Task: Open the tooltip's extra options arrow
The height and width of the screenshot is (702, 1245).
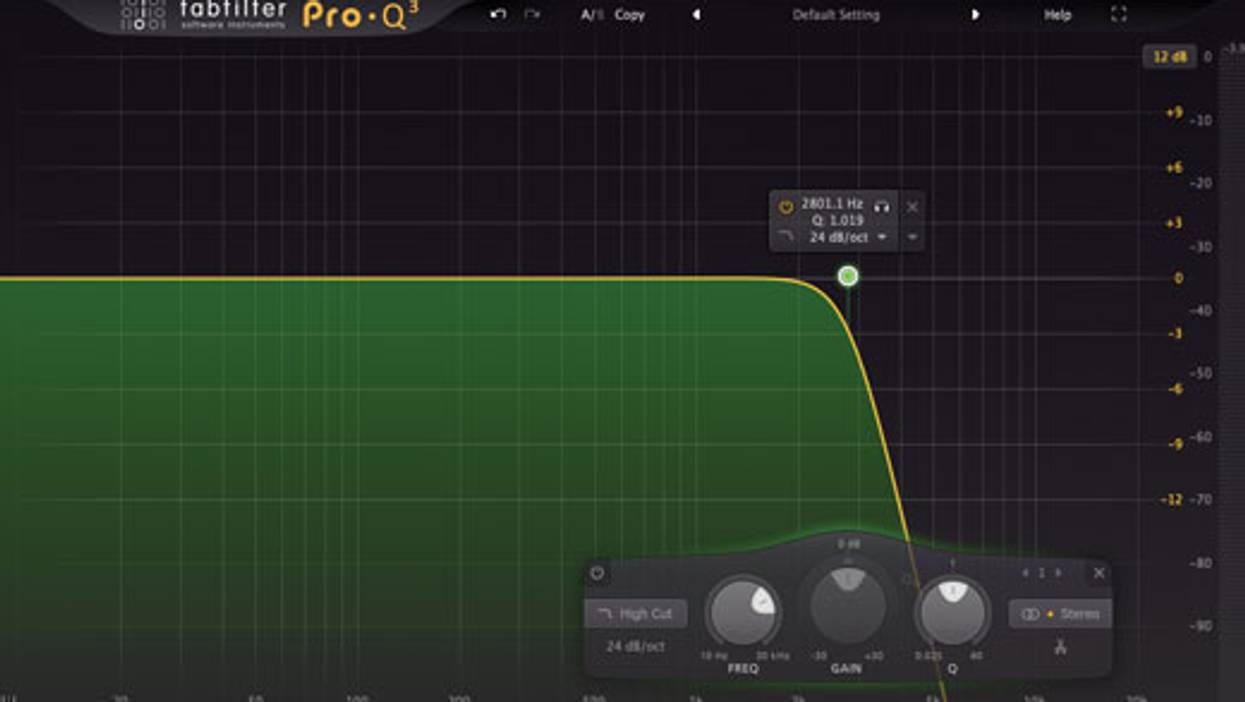Action: (x=912, y=237)
